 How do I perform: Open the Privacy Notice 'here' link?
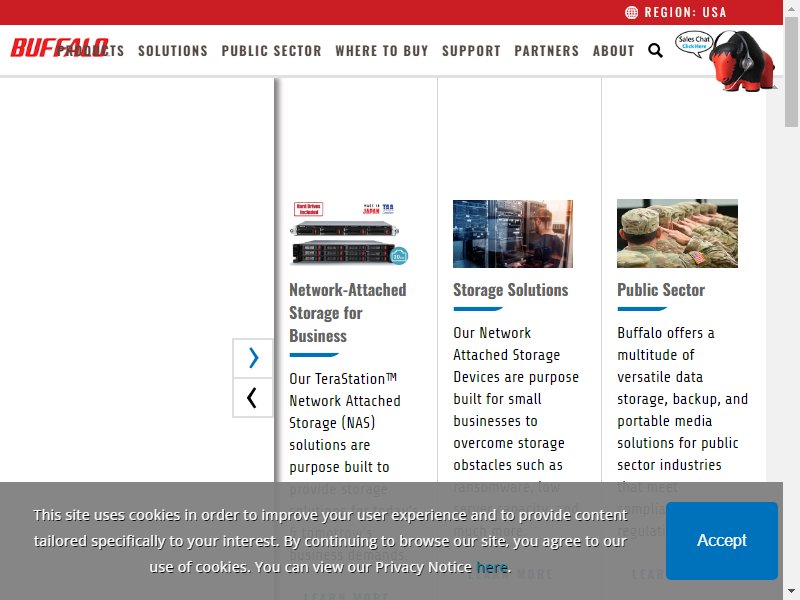tap(492, 567)
